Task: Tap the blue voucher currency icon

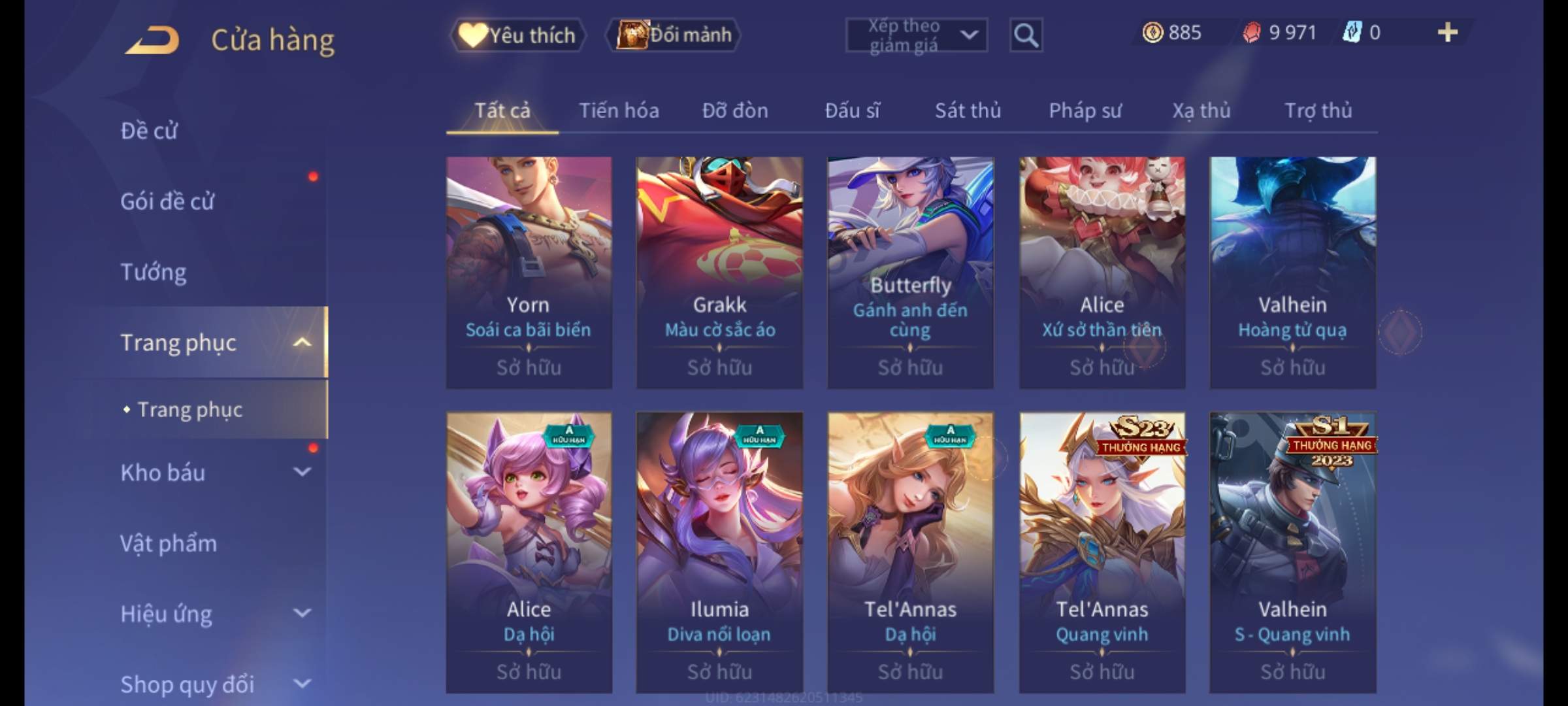Action: coord(1351,33)
